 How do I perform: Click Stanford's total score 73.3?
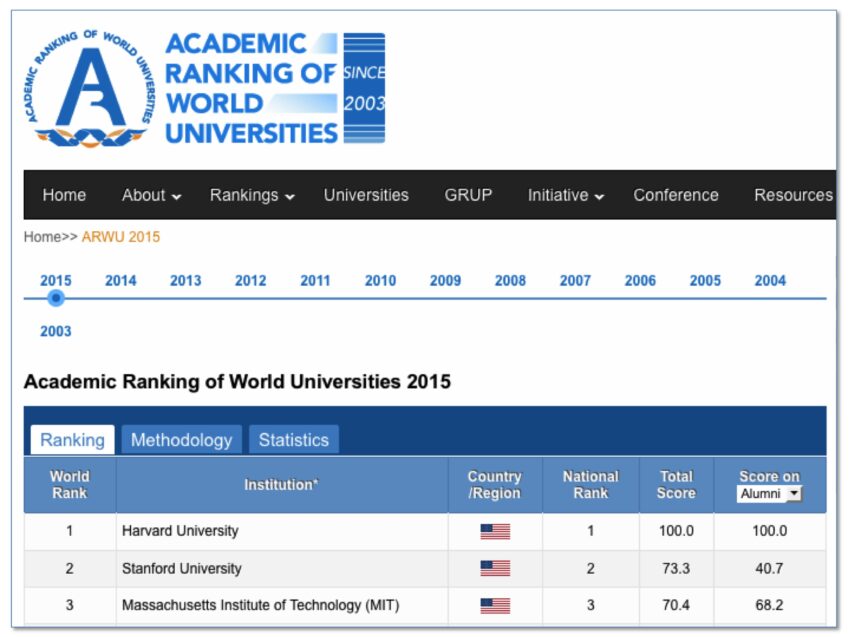(x=676, y=569)
